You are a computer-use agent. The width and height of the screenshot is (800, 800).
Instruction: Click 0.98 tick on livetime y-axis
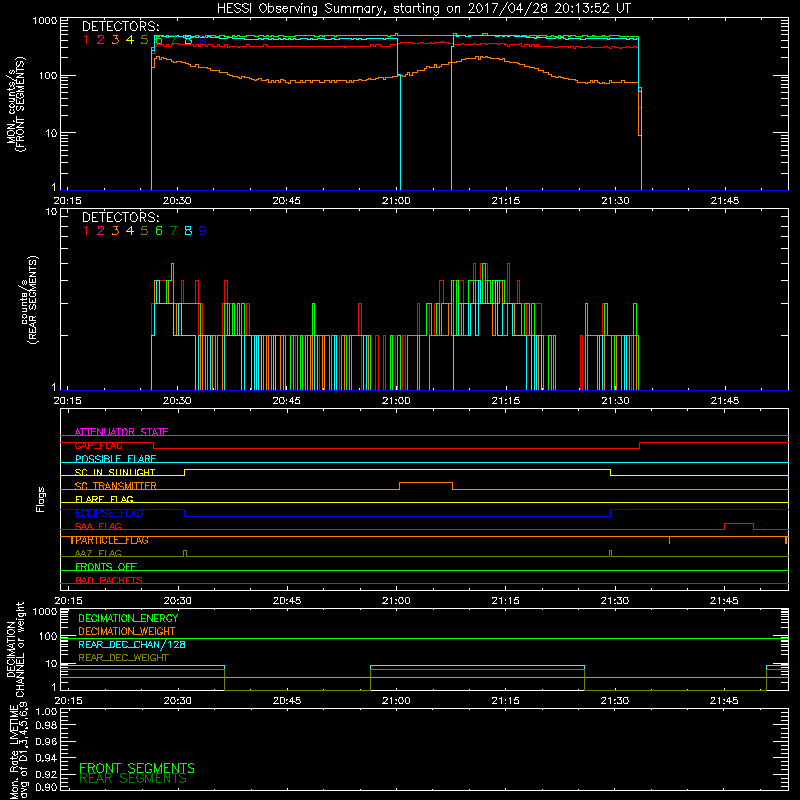[46, 725]
